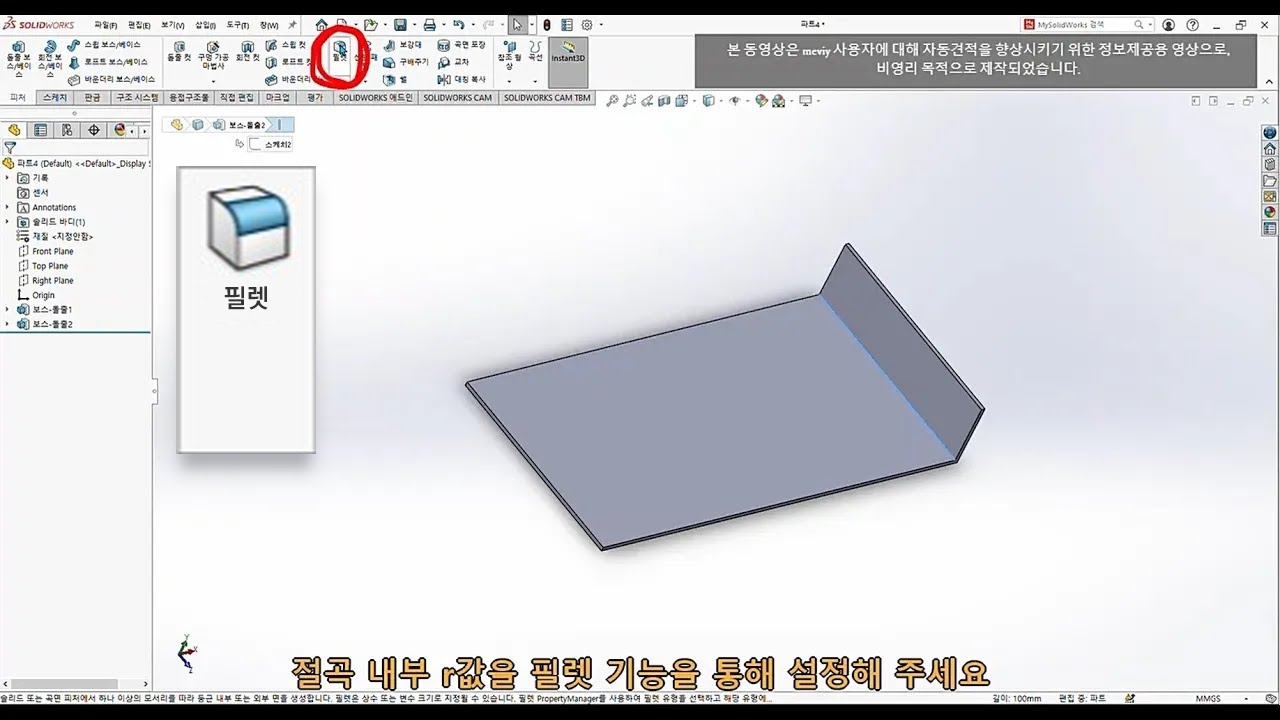Open 삽입(I) menu
This screenshot has width=1280, height=720.
(205, 24)
